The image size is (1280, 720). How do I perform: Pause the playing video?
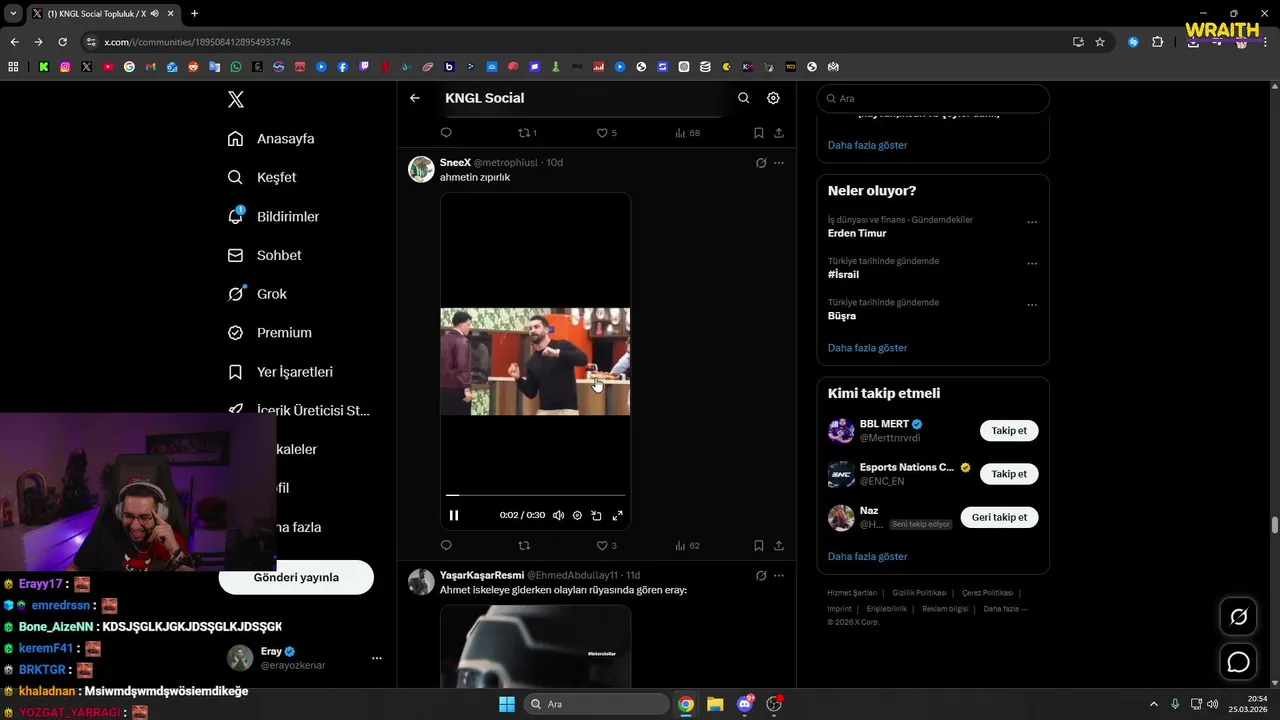tap(454, 515)
